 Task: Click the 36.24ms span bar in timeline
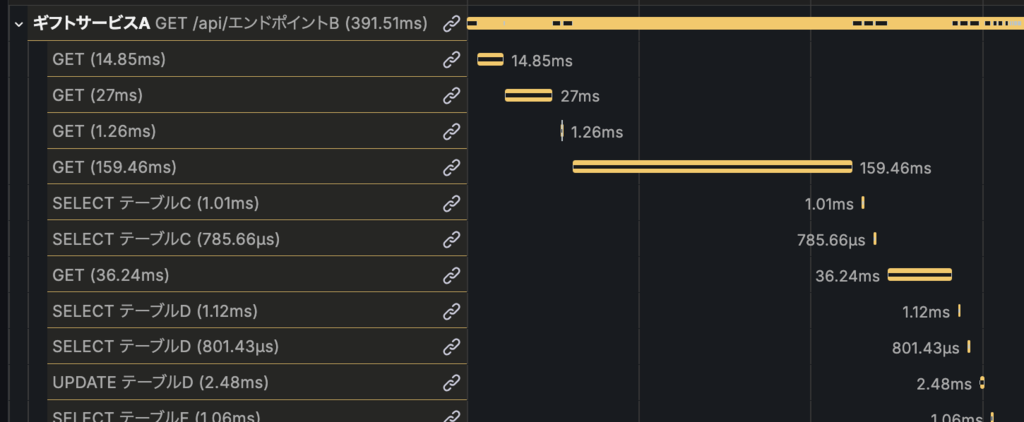coord(919,275)
